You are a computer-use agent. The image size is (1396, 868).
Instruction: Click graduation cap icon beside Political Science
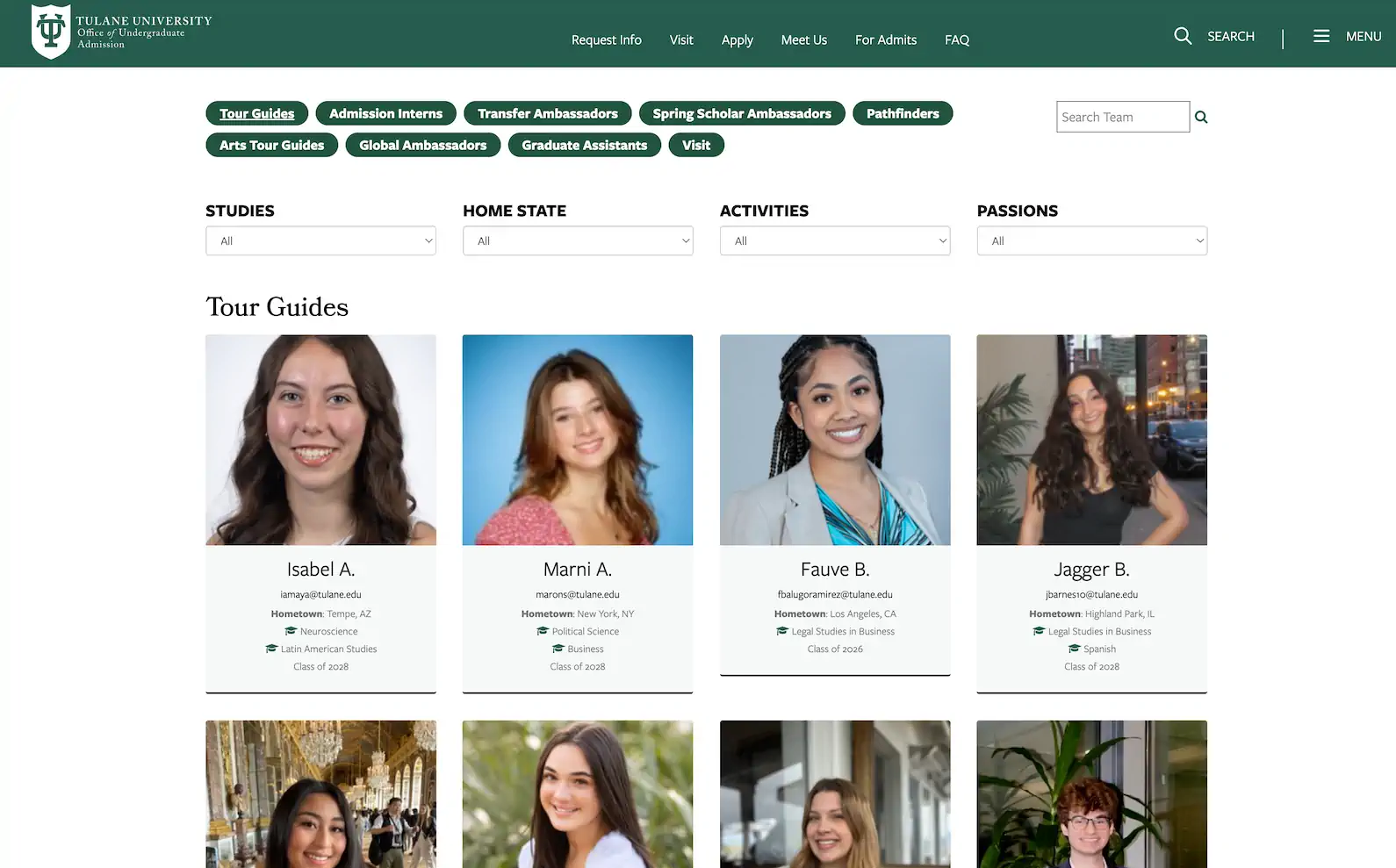pyautogui.click(x=543, y=631)
